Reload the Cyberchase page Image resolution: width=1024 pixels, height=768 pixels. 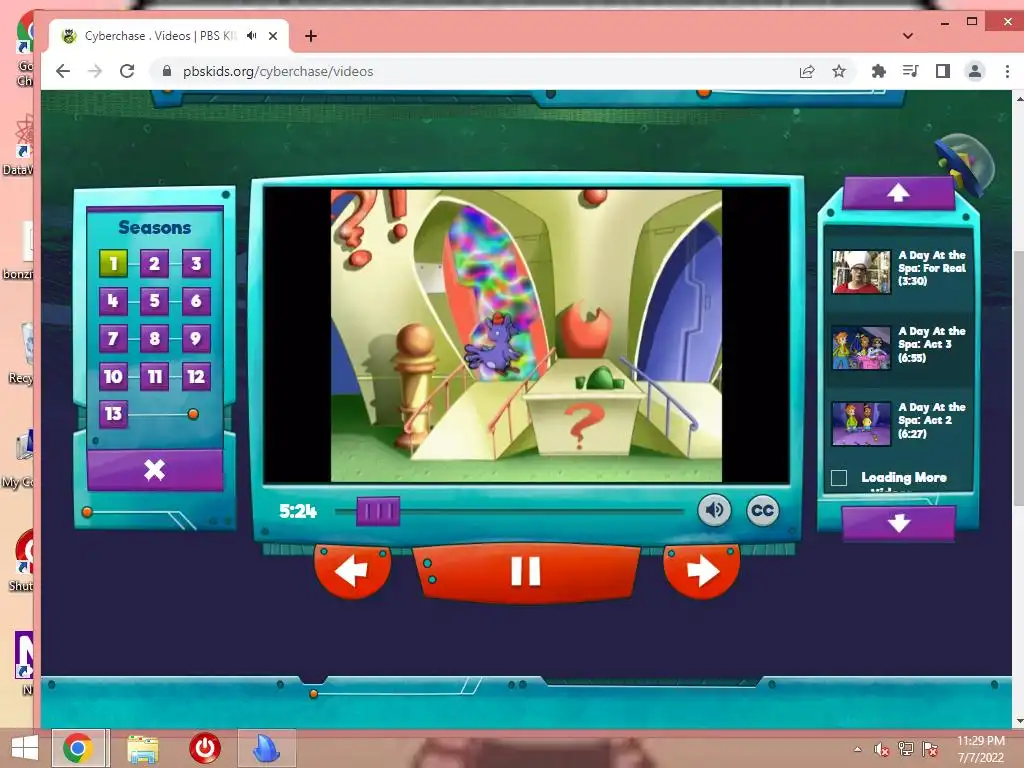tap(127, 71)
